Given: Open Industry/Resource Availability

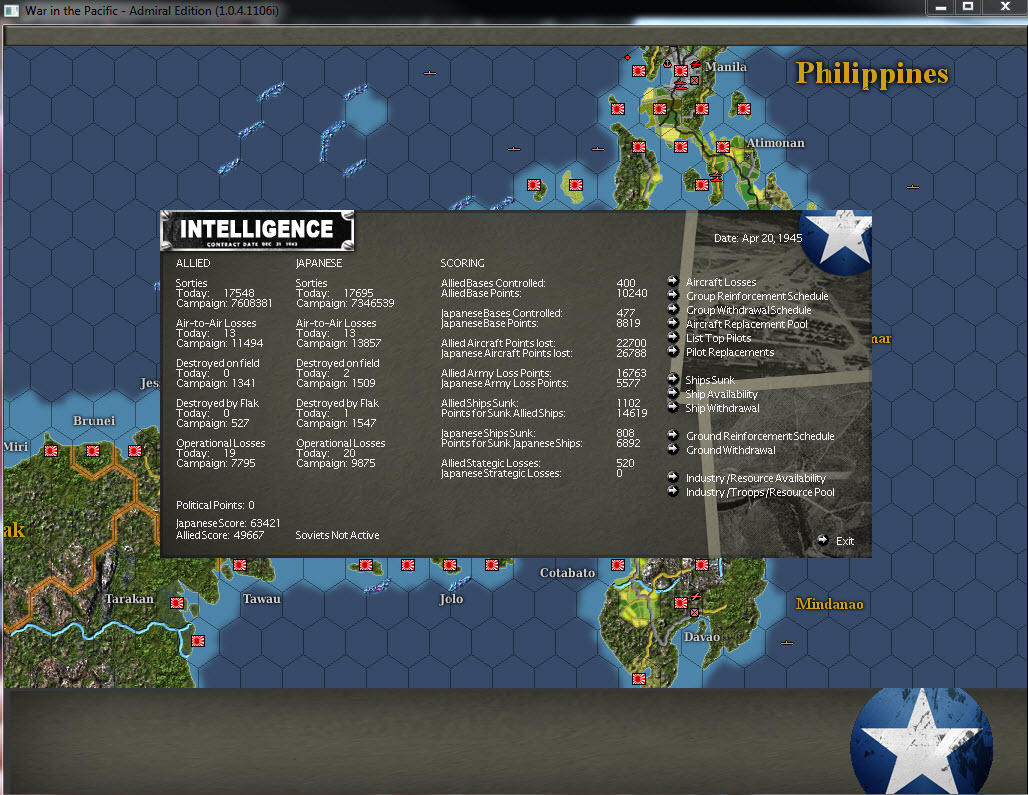Looking at the screenshot, I should coord(756,478).
